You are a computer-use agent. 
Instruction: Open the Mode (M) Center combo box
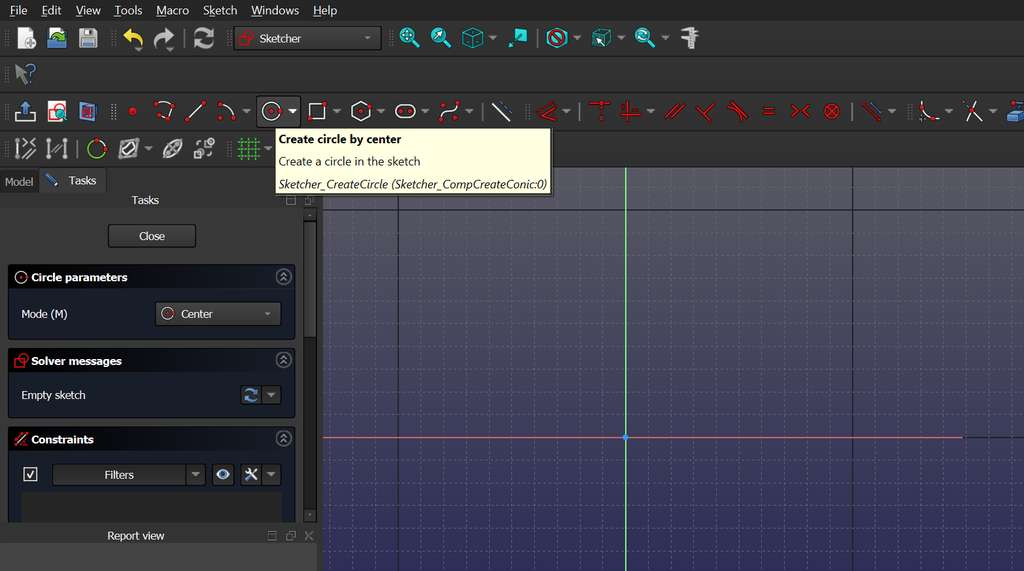pyautogui.click(x=218, y=314)
